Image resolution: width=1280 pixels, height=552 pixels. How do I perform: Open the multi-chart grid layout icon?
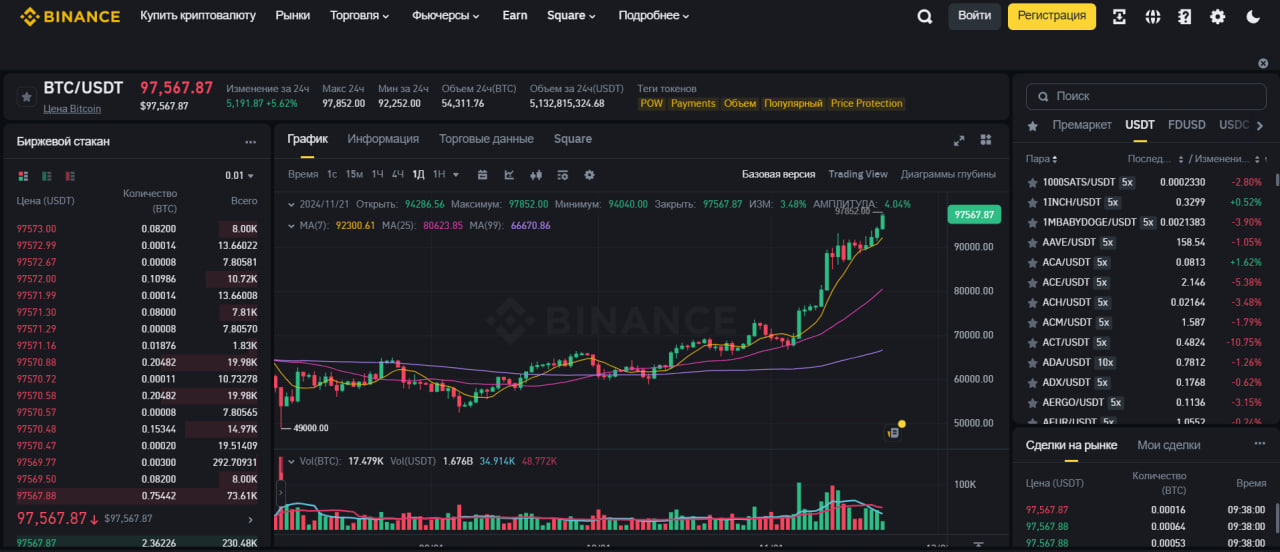[x=986, y=140]
